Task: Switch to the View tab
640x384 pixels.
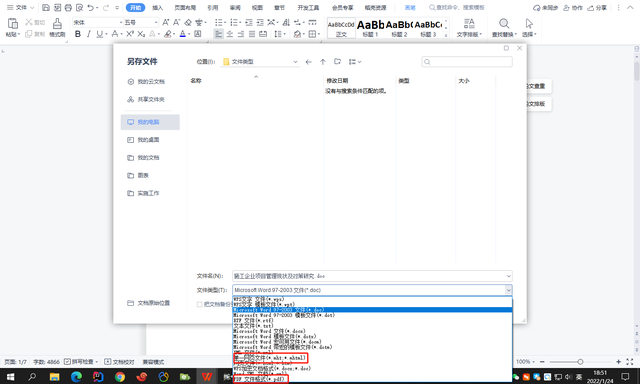Action: (257, 8)
